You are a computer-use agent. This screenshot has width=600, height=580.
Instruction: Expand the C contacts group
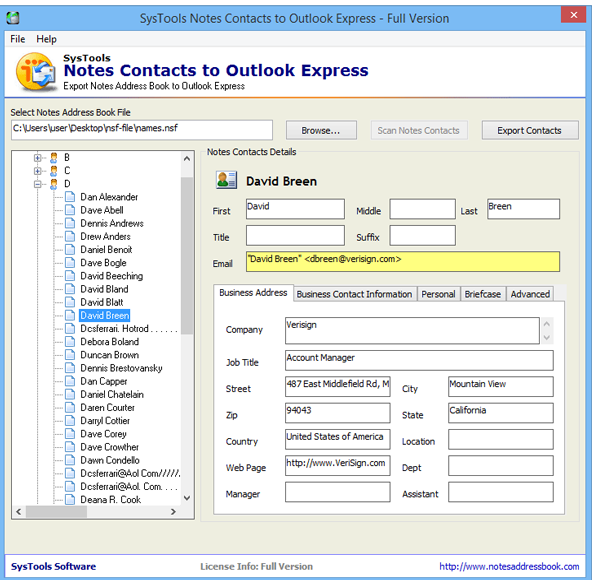[x=38, y=171]
